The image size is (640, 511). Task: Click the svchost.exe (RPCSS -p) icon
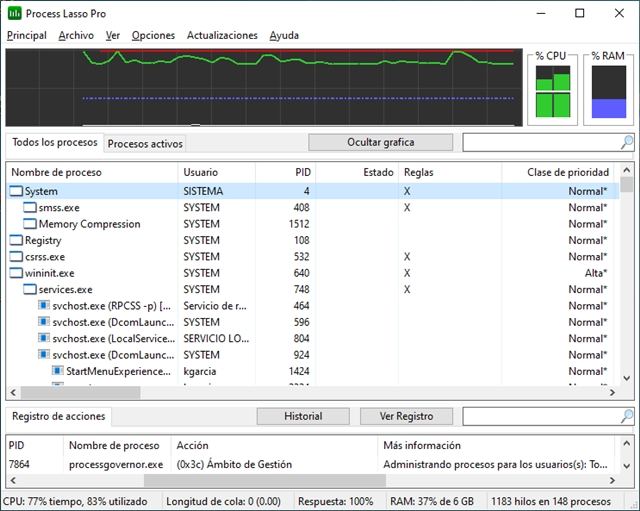tap(44, 305)
